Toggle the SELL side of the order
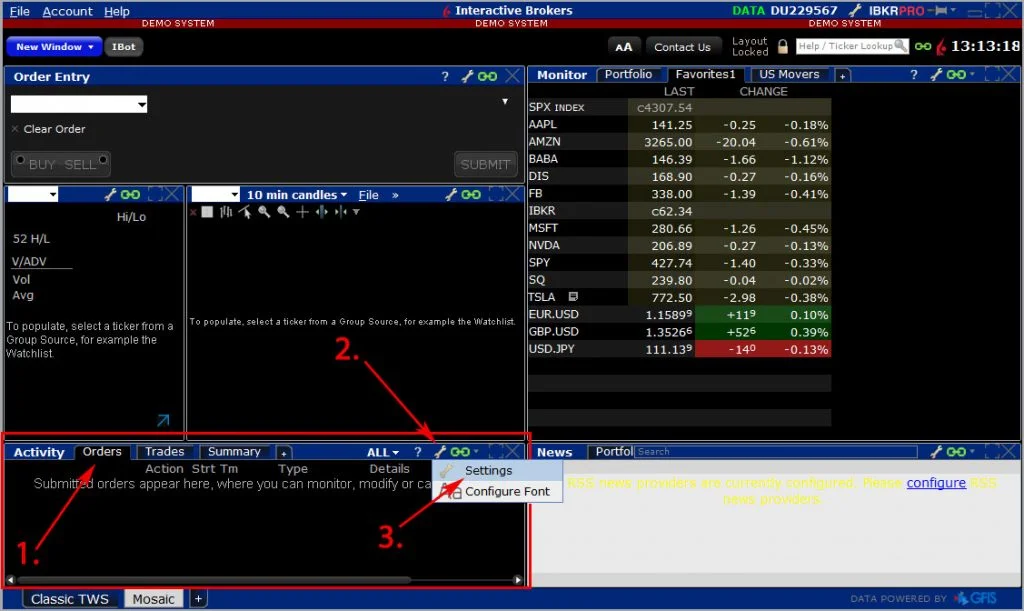 [x=81, y=164]
